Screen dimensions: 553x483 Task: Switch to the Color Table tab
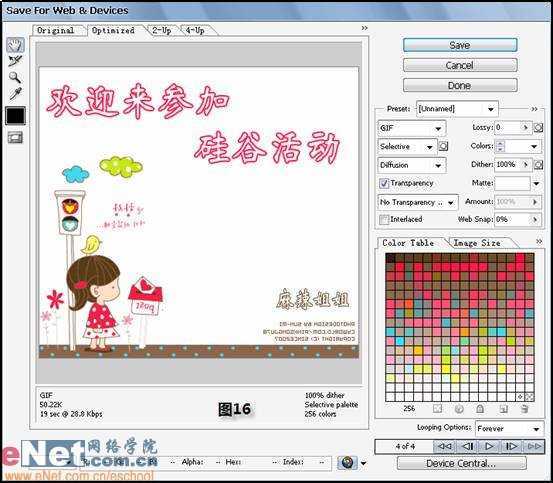408,243
